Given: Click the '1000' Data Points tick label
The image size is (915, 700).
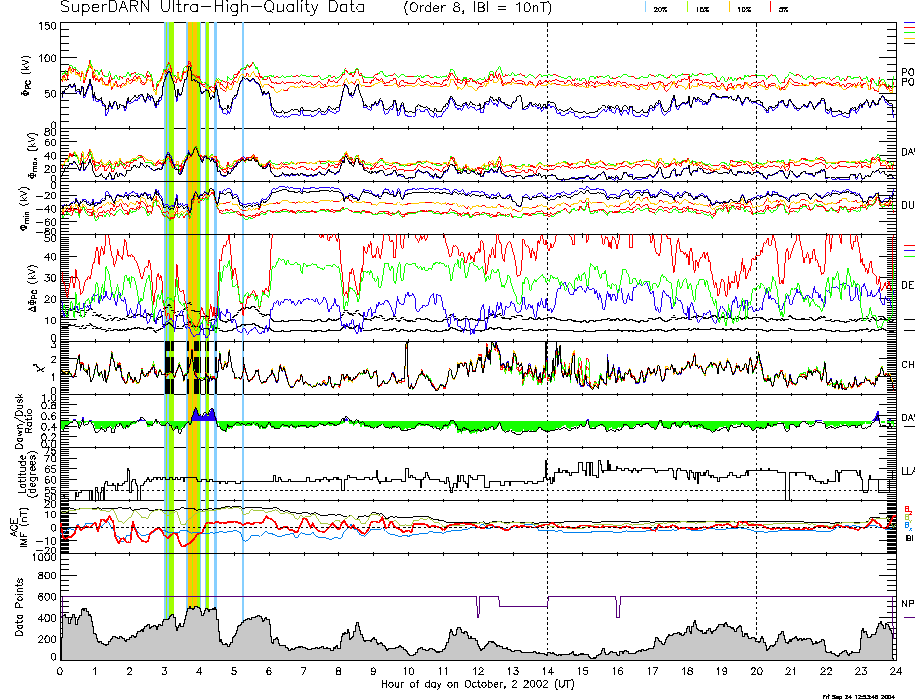Looking at the screenshot, I should (44, 558).
